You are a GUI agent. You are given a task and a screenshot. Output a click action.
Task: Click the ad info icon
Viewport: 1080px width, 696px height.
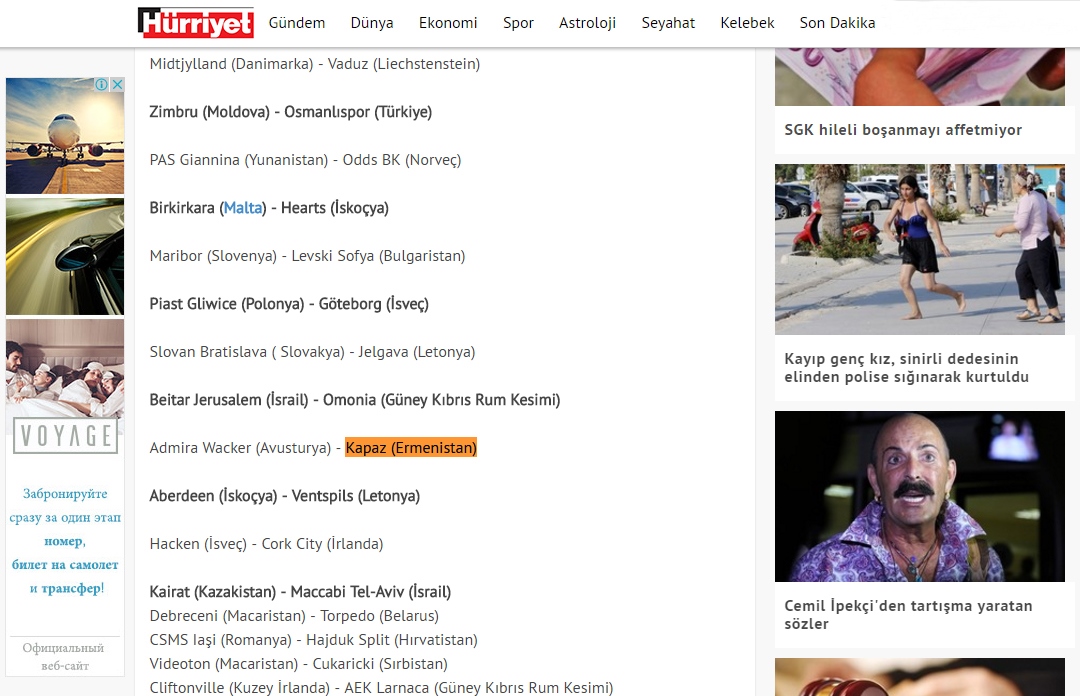click(x=102, y=86)
